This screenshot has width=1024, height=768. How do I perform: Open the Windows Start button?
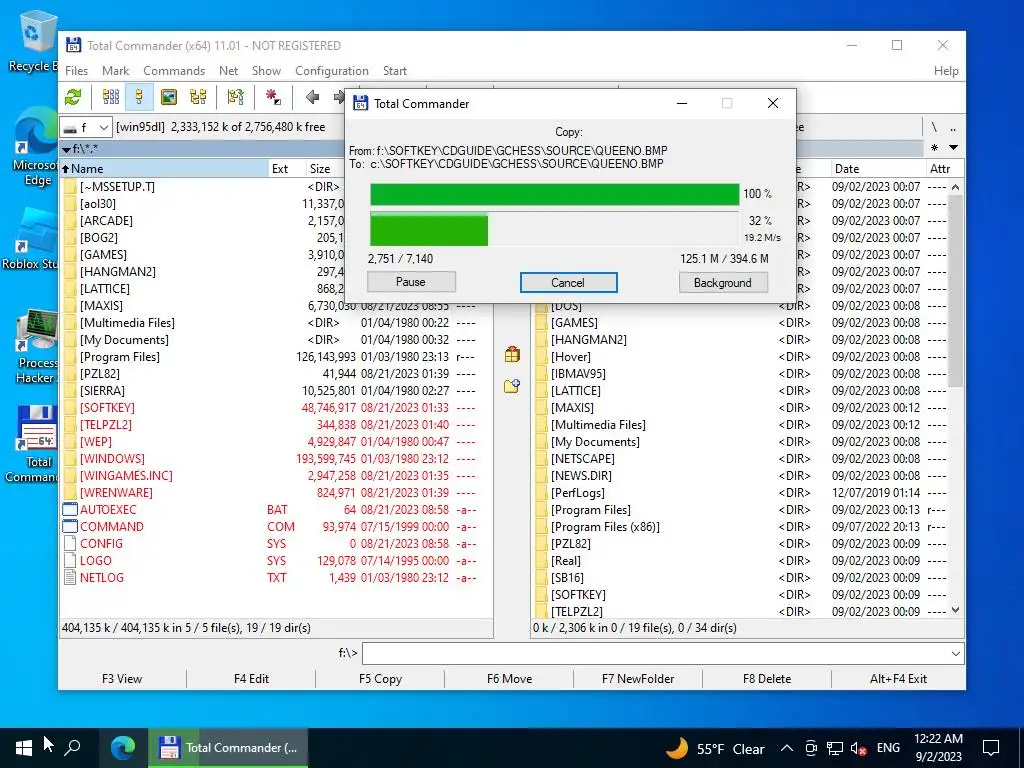(x=24, y=748)
